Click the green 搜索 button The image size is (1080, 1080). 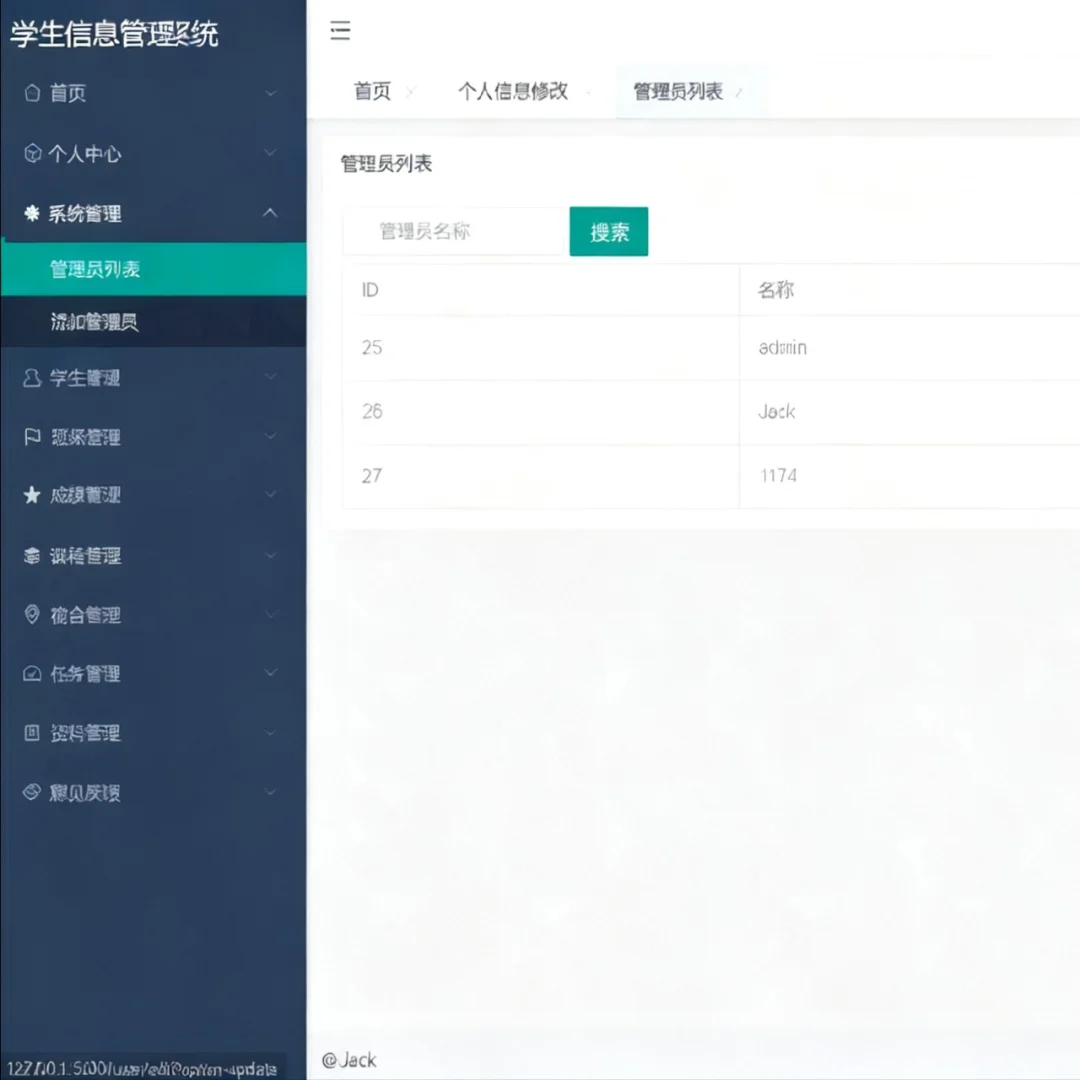(608, 231)
